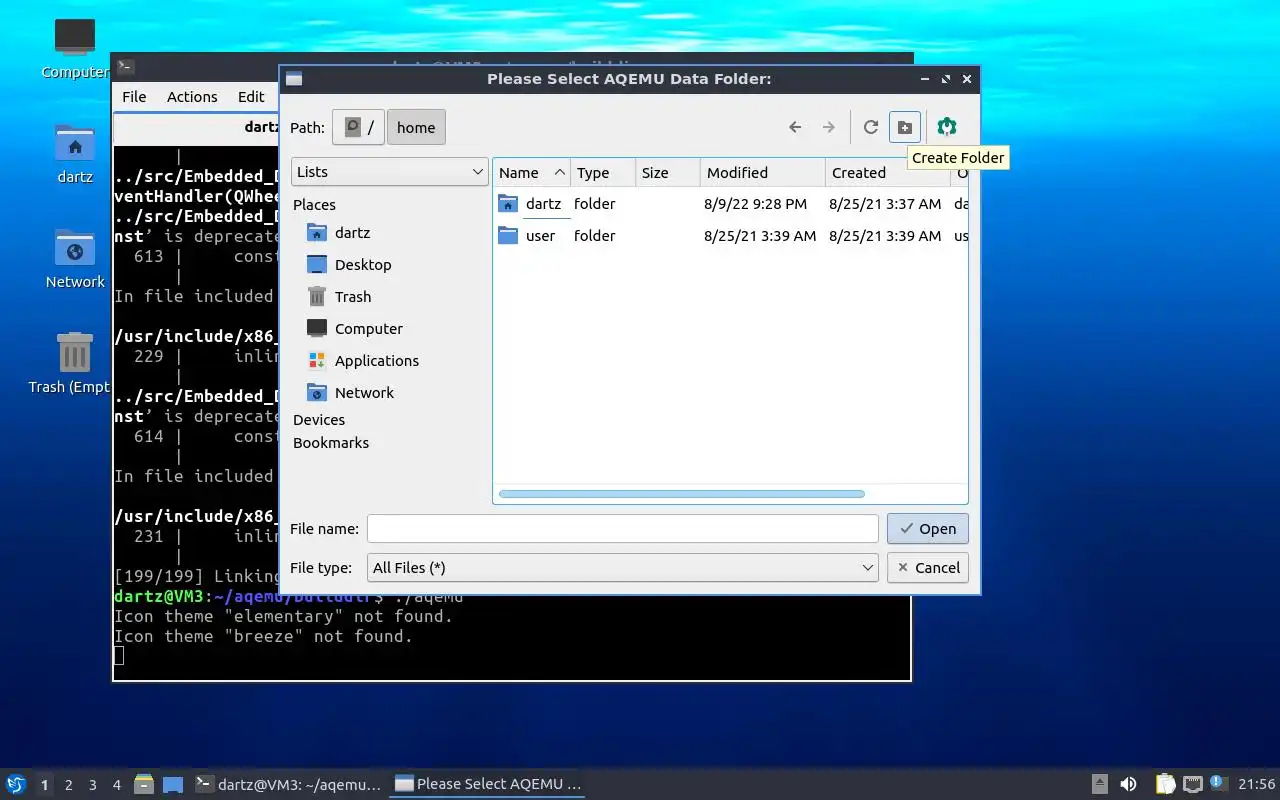Switch to workspace 1 in the pager

click(44, 785)
